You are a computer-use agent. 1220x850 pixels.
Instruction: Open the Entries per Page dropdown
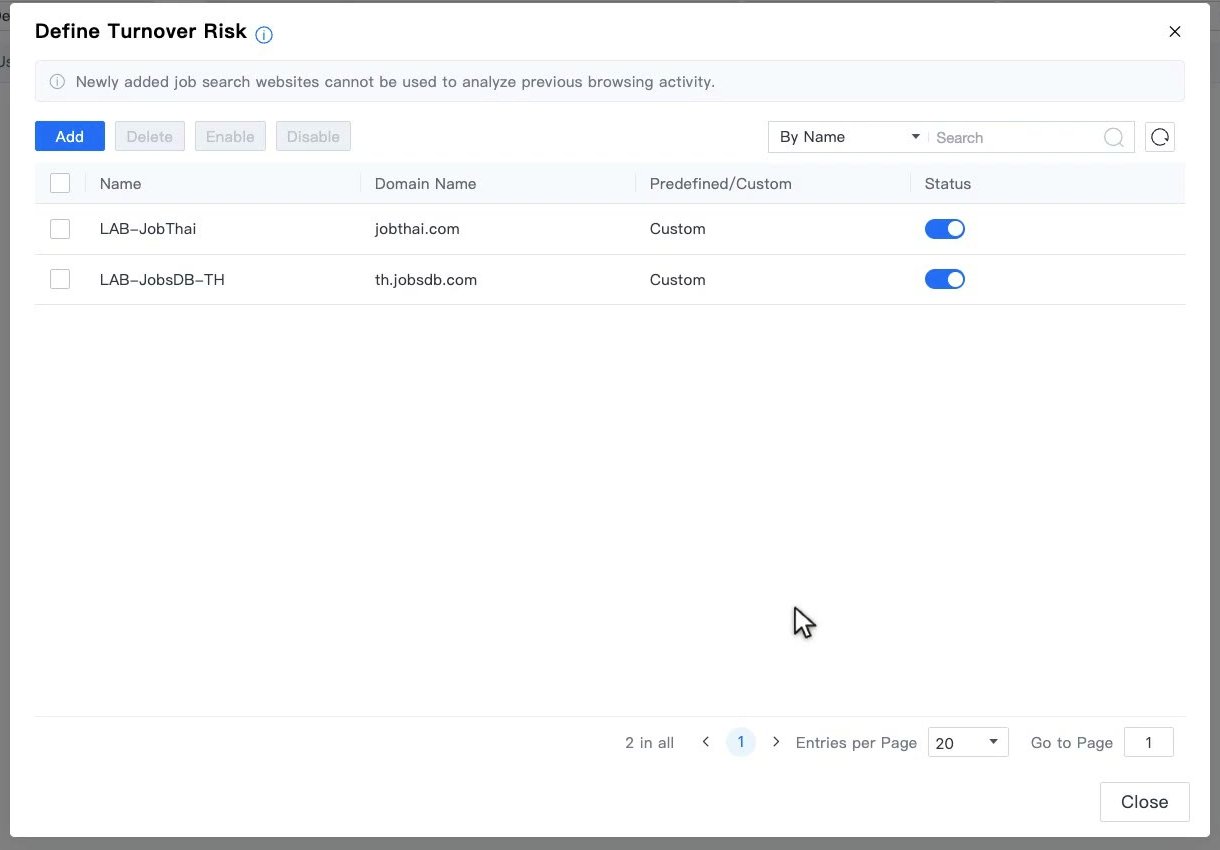(x=968, y=742)
